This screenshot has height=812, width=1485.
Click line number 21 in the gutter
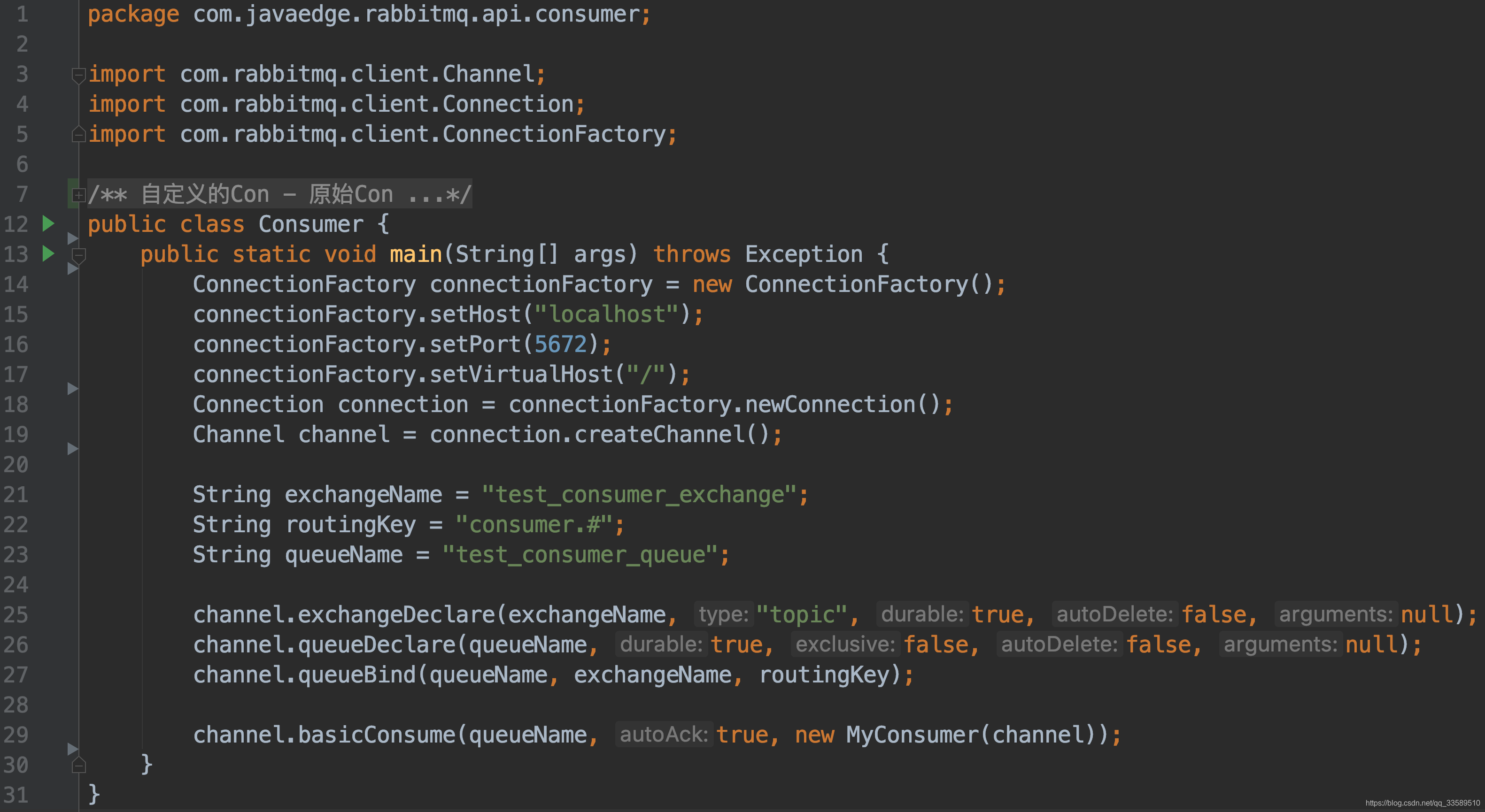[x=16, y=494]
